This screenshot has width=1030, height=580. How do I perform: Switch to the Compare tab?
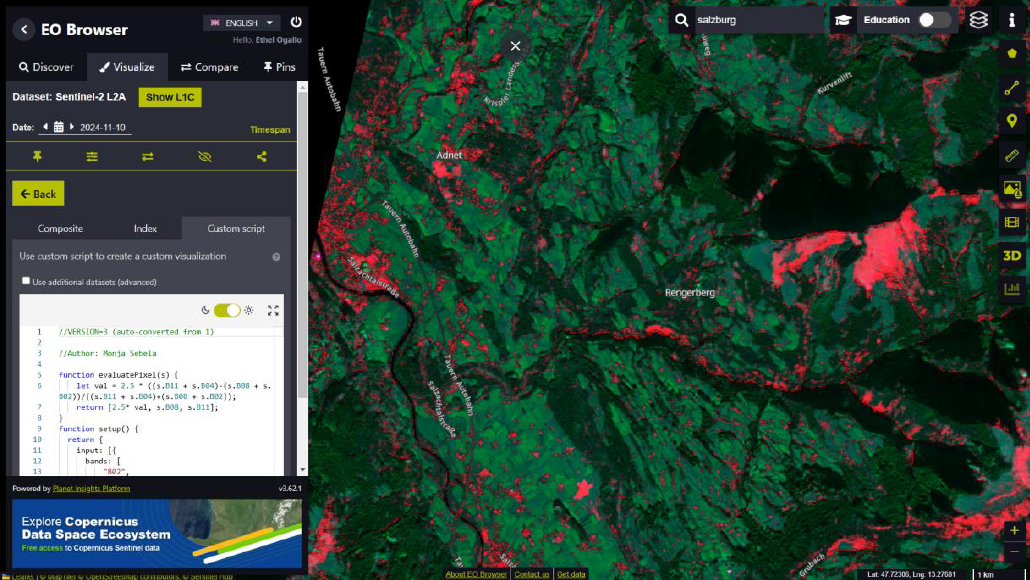[x=209, y=67]
